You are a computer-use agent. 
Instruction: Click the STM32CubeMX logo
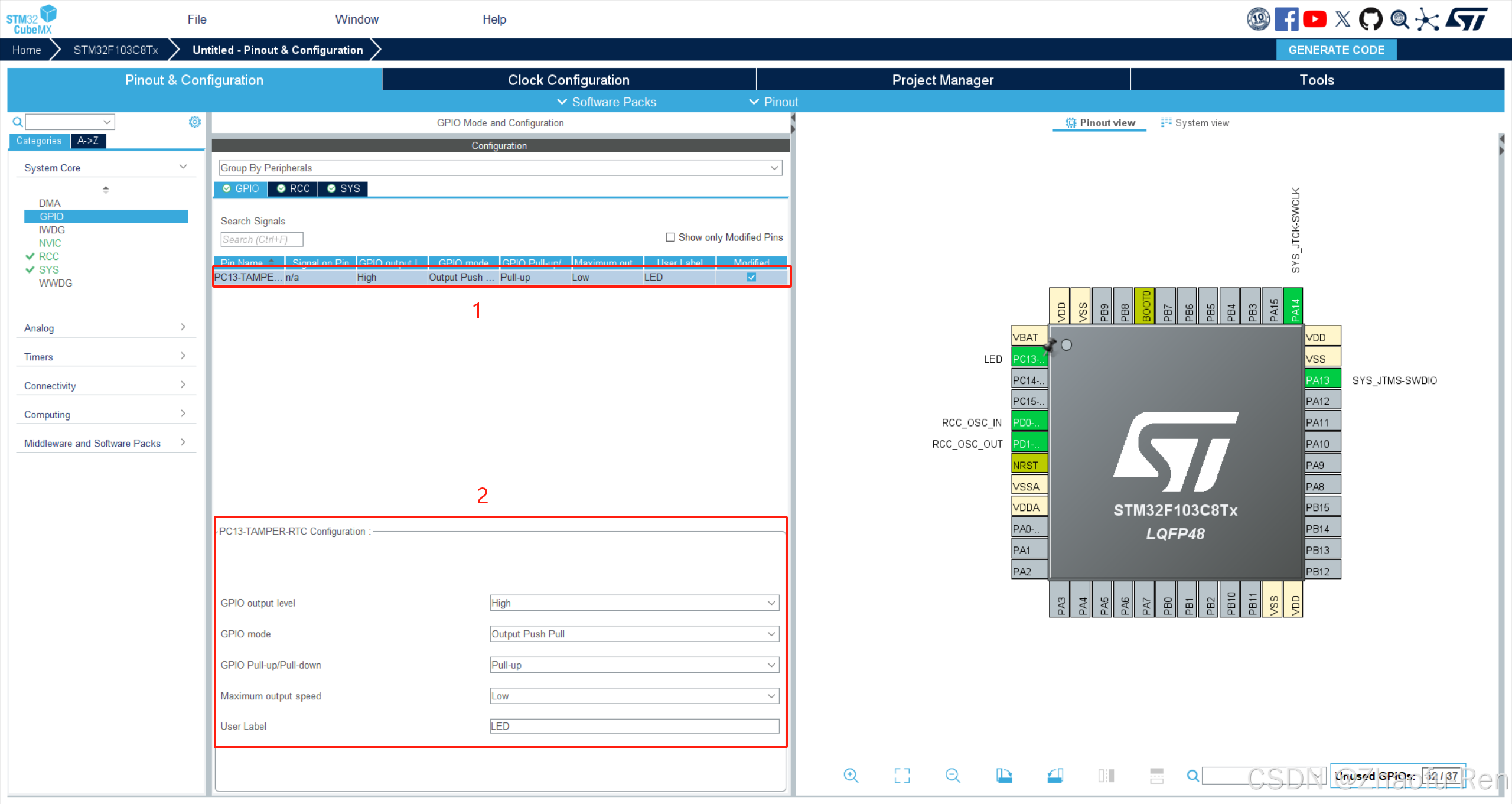[31, 19]
